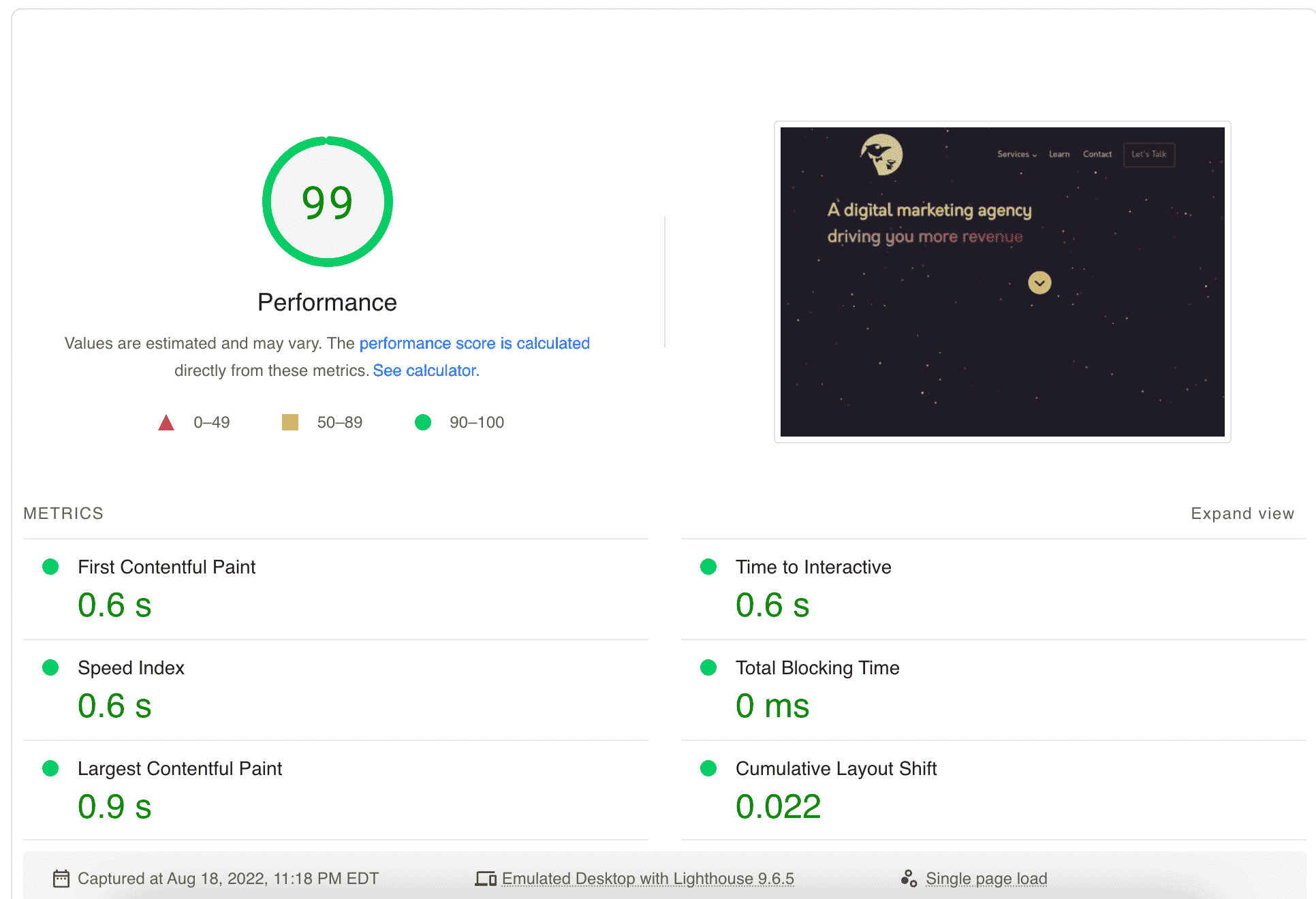This screenshot has width=1316, height=899.
Task: Click the 'Total Blocking Time' label
Action: (x=817, y=667)
